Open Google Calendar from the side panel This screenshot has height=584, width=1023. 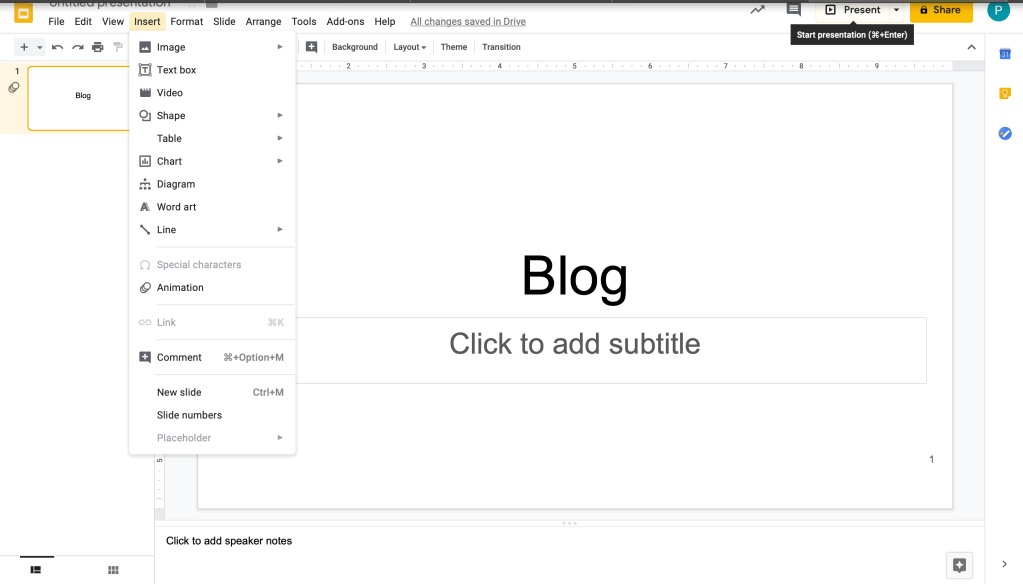pos(1005,54)
